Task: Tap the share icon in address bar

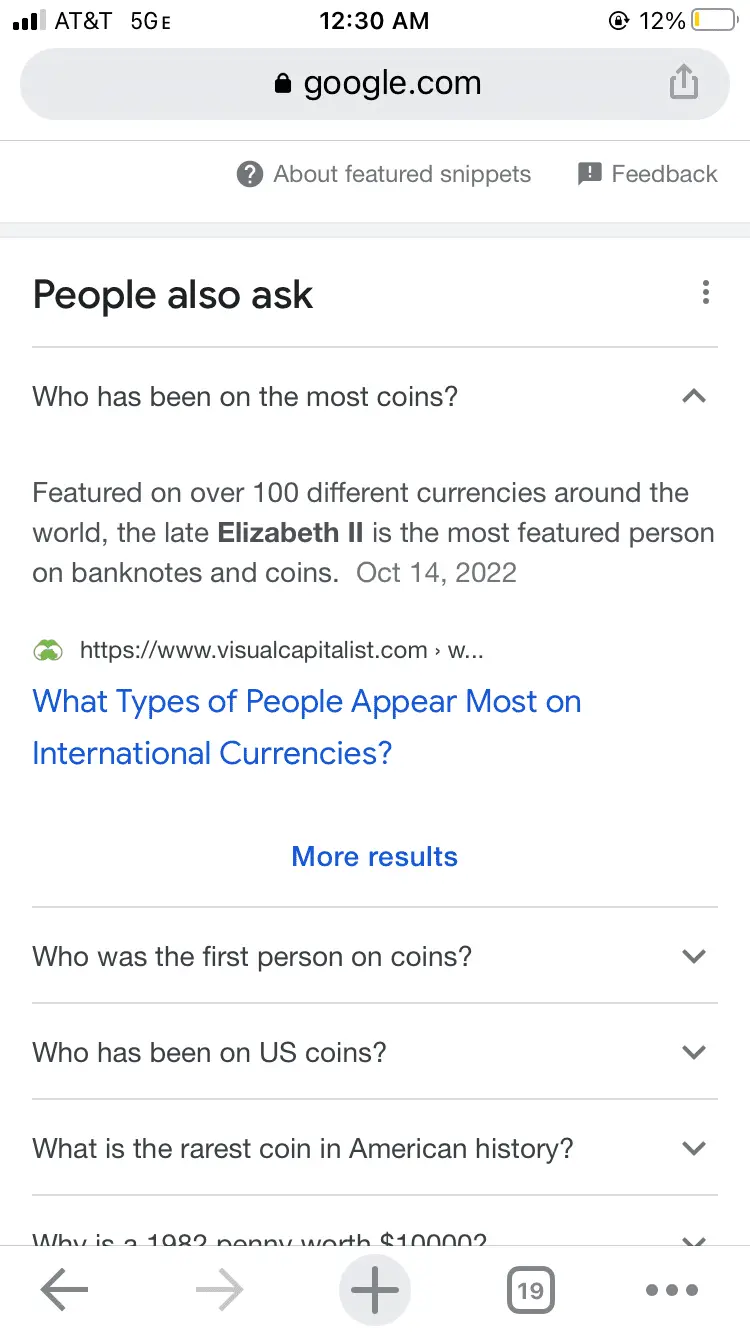Action: 683,82
